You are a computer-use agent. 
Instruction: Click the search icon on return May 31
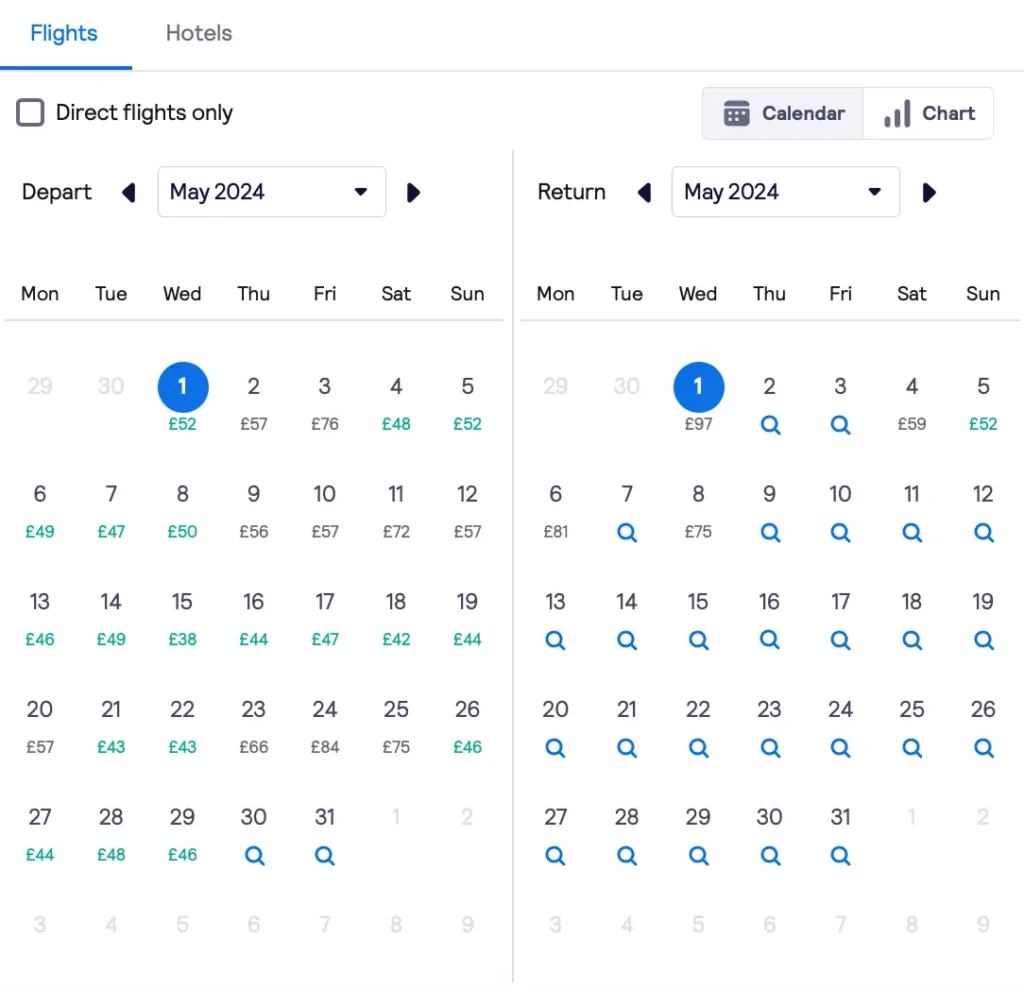coord(840,855)
